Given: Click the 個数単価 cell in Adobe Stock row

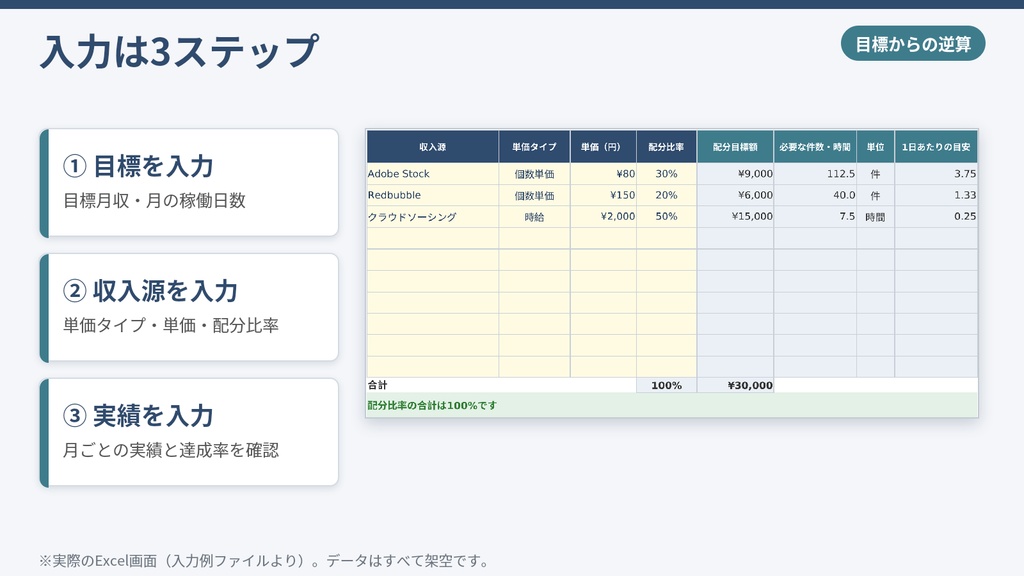Looking at the screenshot, I should 534,174.
